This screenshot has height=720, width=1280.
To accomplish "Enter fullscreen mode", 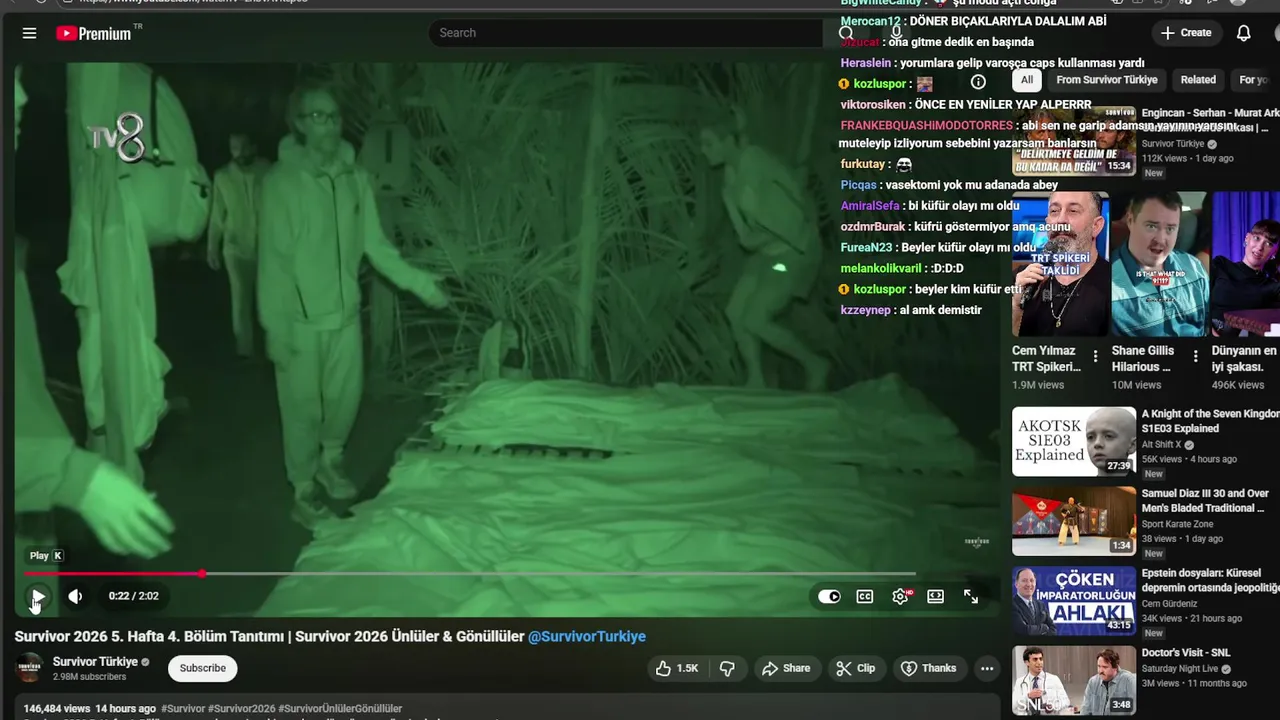I will coord(971,596).
